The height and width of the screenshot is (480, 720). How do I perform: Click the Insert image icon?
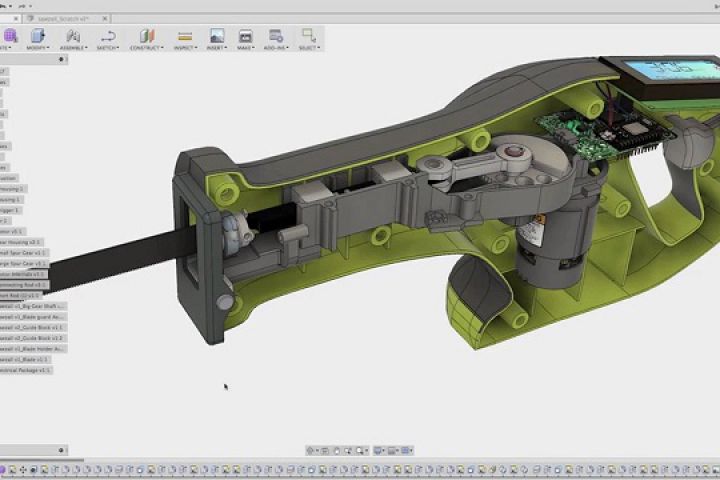[216, 36]
